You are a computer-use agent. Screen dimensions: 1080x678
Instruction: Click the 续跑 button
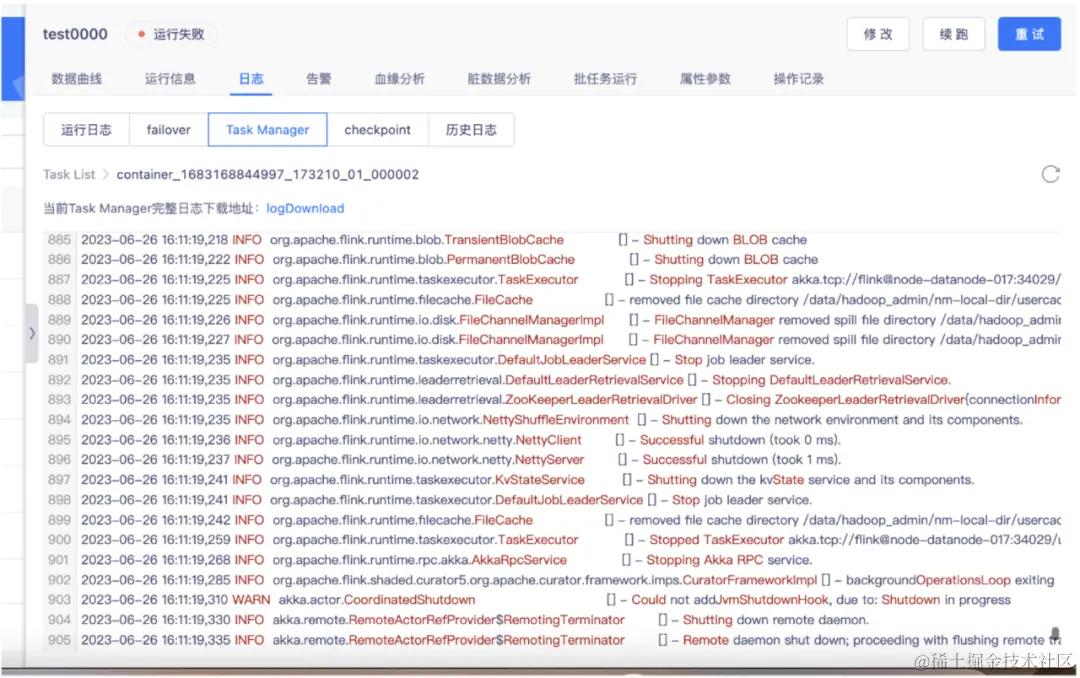click(953, 34)
